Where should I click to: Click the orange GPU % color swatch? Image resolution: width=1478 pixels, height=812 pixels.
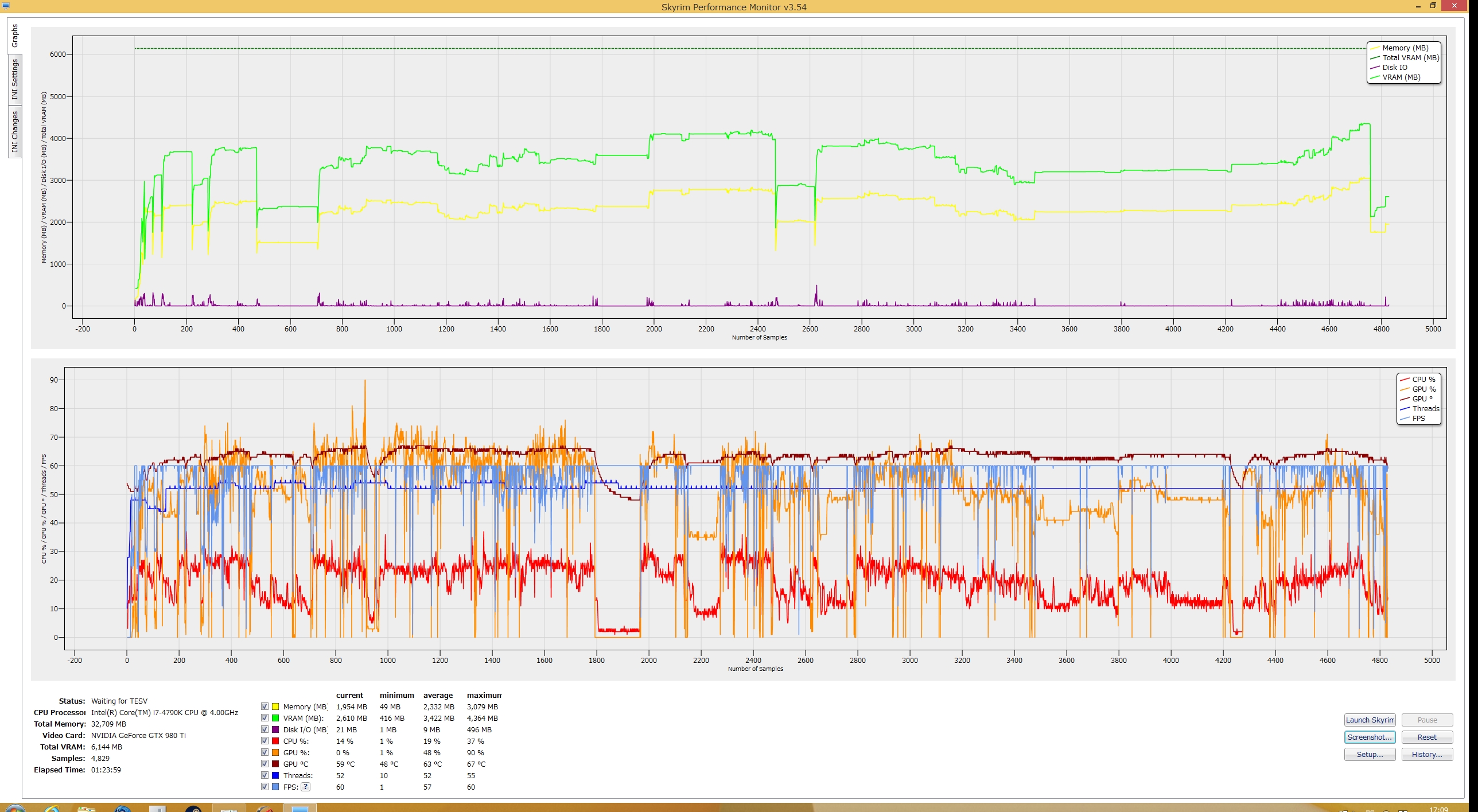275,752
